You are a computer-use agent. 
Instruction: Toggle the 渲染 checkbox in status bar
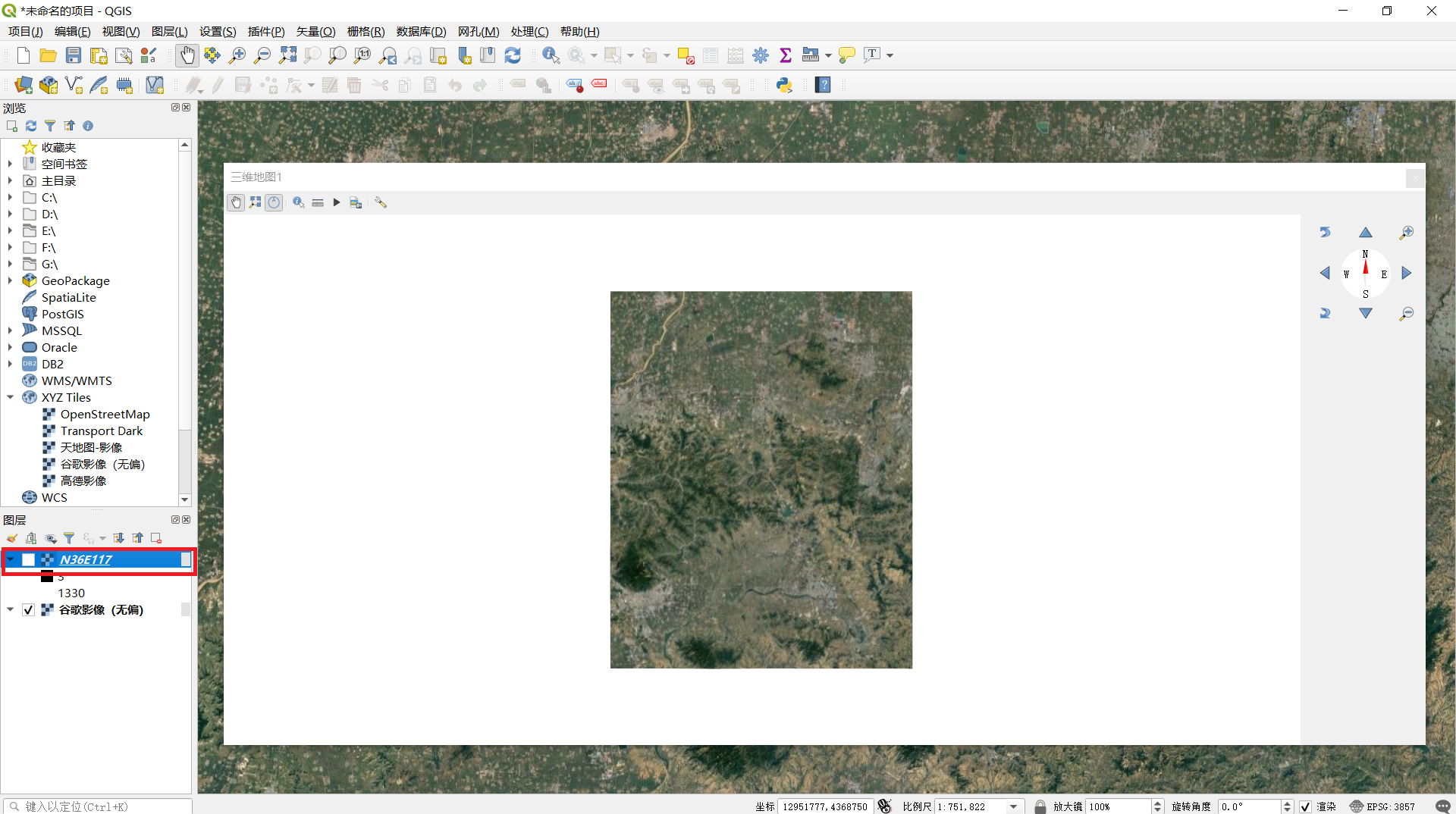pos(1306,806)
